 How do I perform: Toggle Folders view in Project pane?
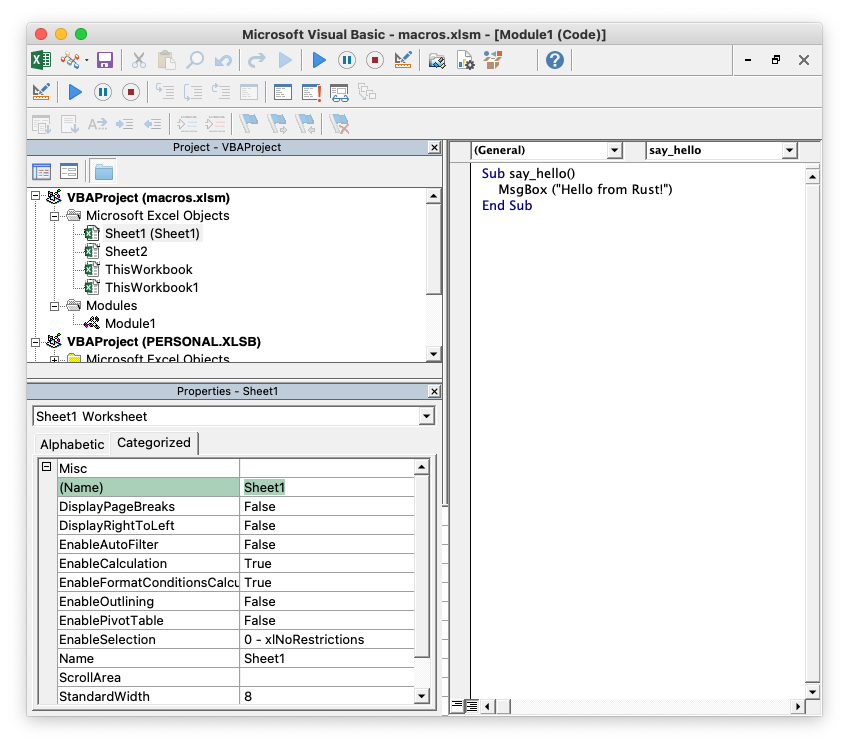tap(104, 172)
